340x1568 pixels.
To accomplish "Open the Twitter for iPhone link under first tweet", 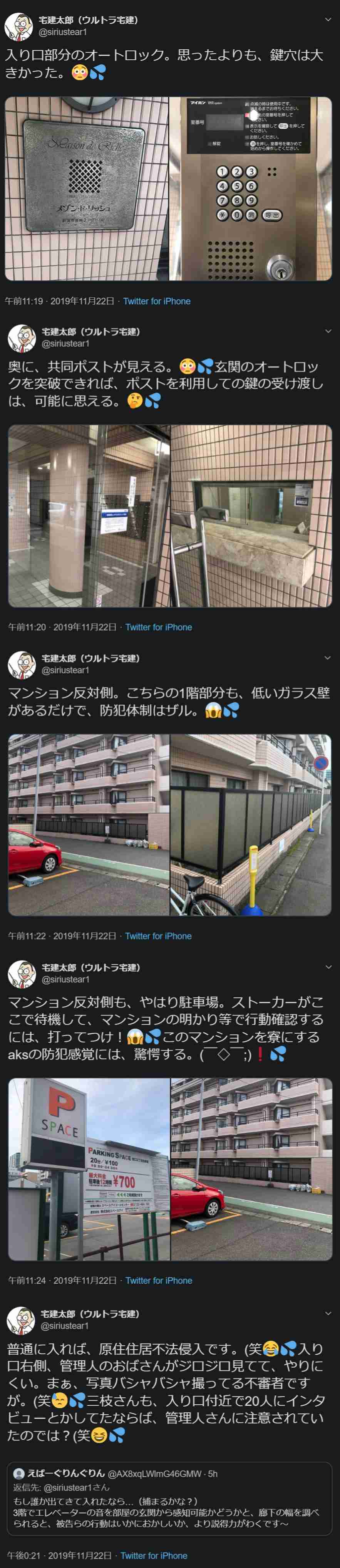I will pos(157,301).
